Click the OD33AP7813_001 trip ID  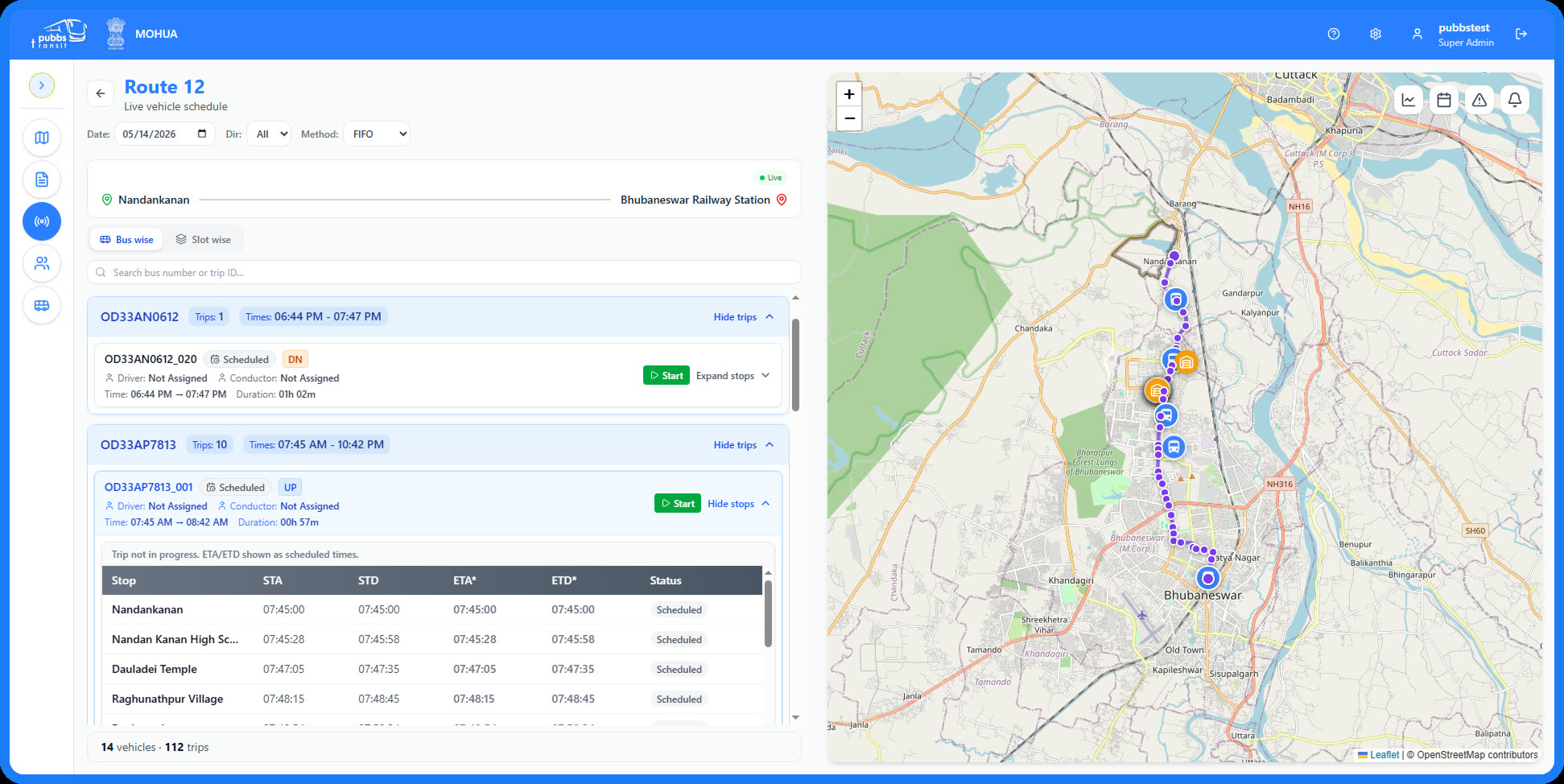point(149,487)
